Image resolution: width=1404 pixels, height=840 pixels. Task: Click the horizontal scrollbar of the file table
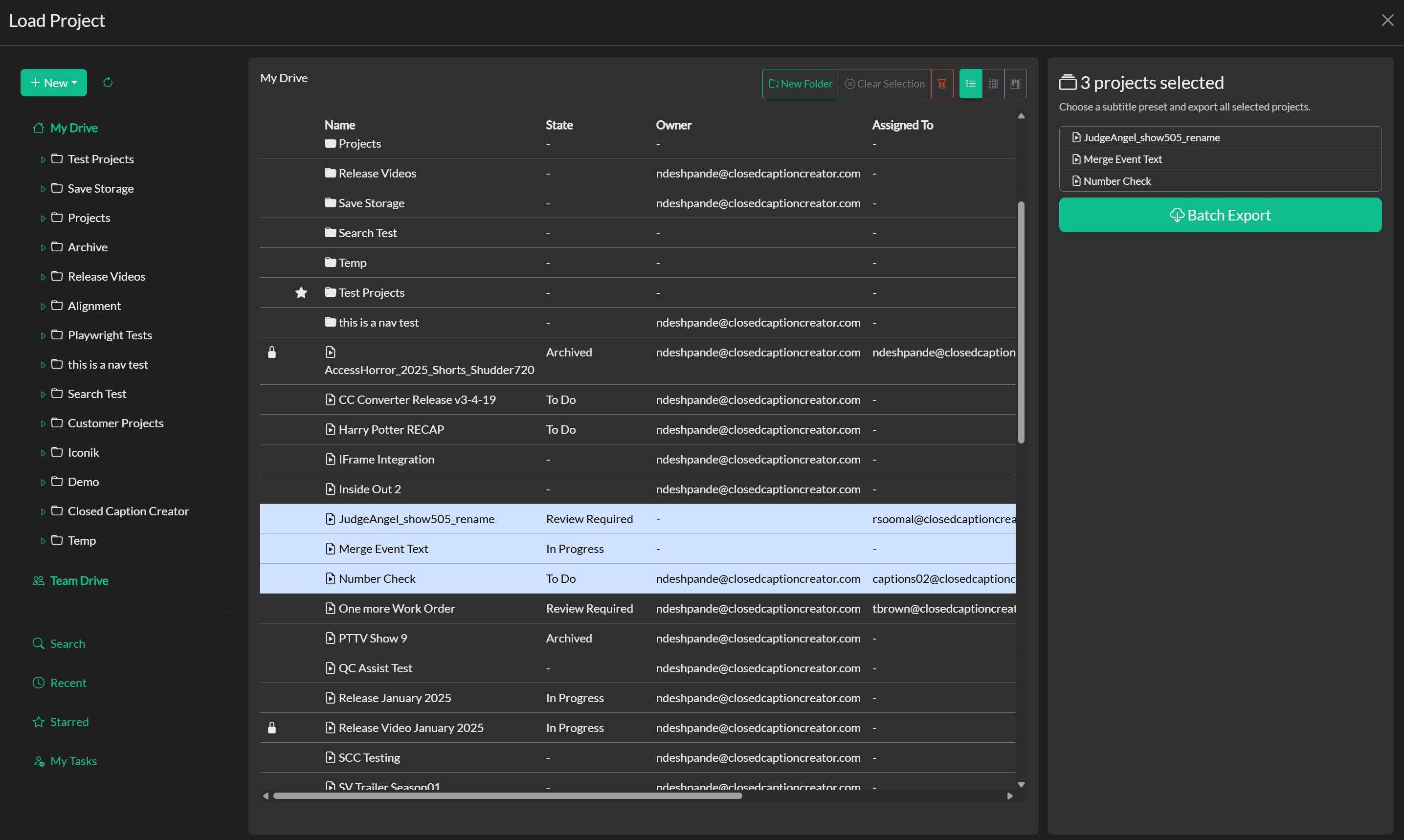tap(507, 796)
